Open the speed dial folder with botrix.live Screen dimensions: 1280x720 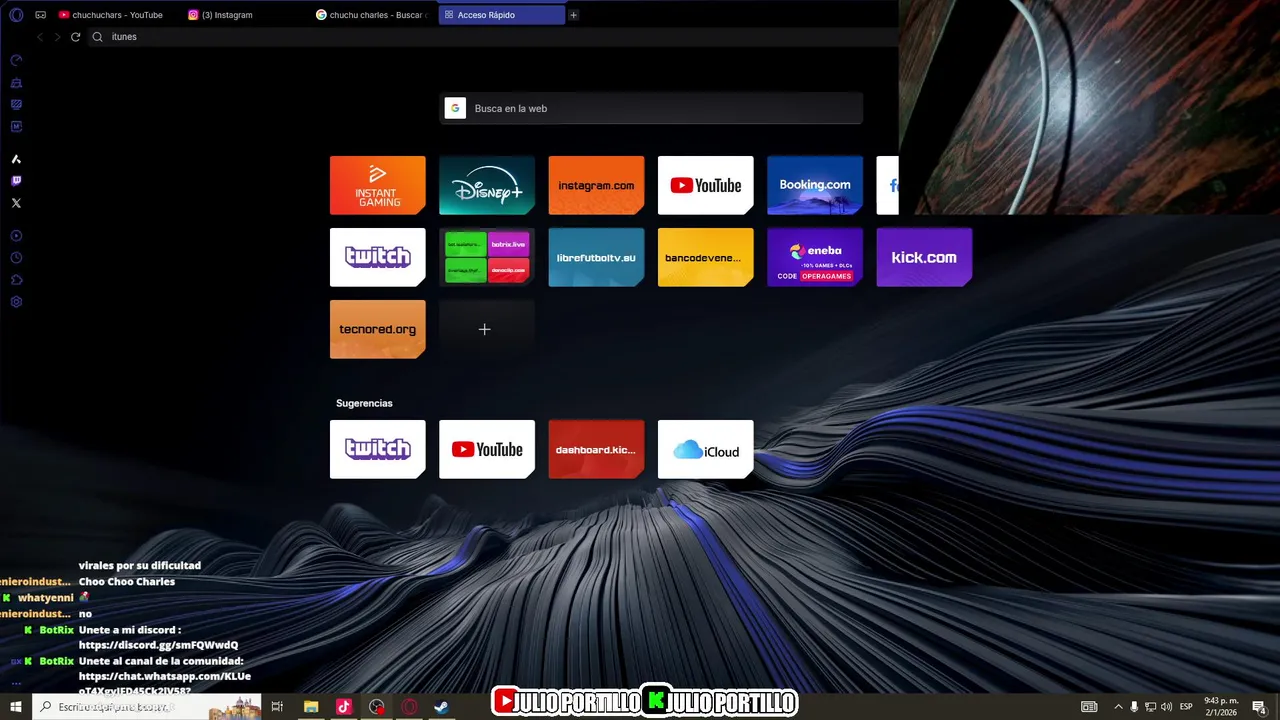(x=487, y=257)
